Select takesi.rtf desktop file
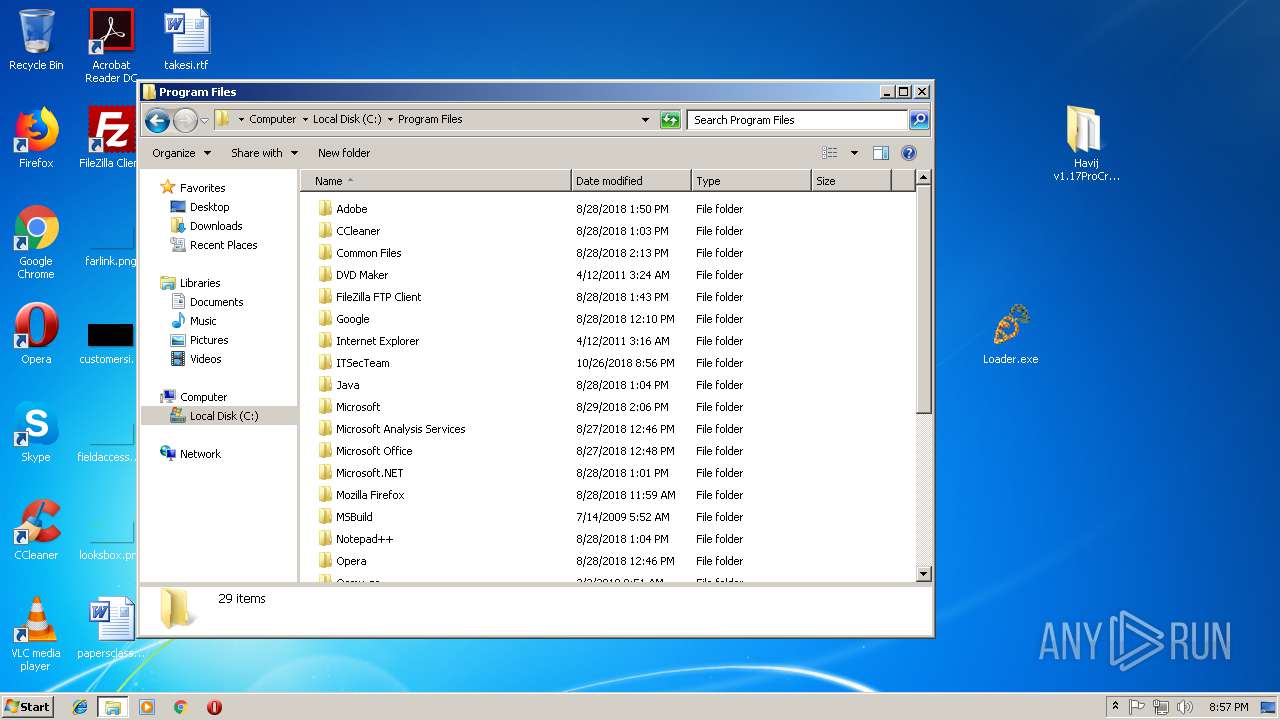Viewport: 1280px width, 720px height. click(x=187, y=41)
